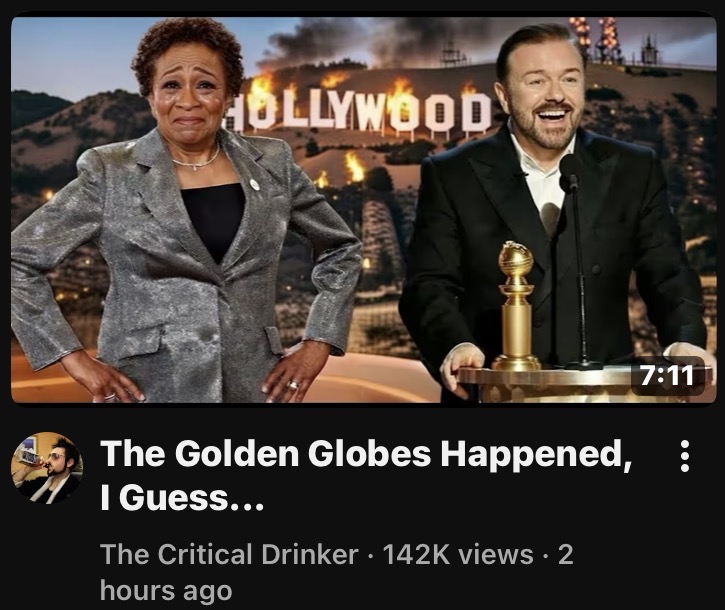Click the pin on the silver blazer lapel
This screenshot has width=725, height=610.
(254, 185)
